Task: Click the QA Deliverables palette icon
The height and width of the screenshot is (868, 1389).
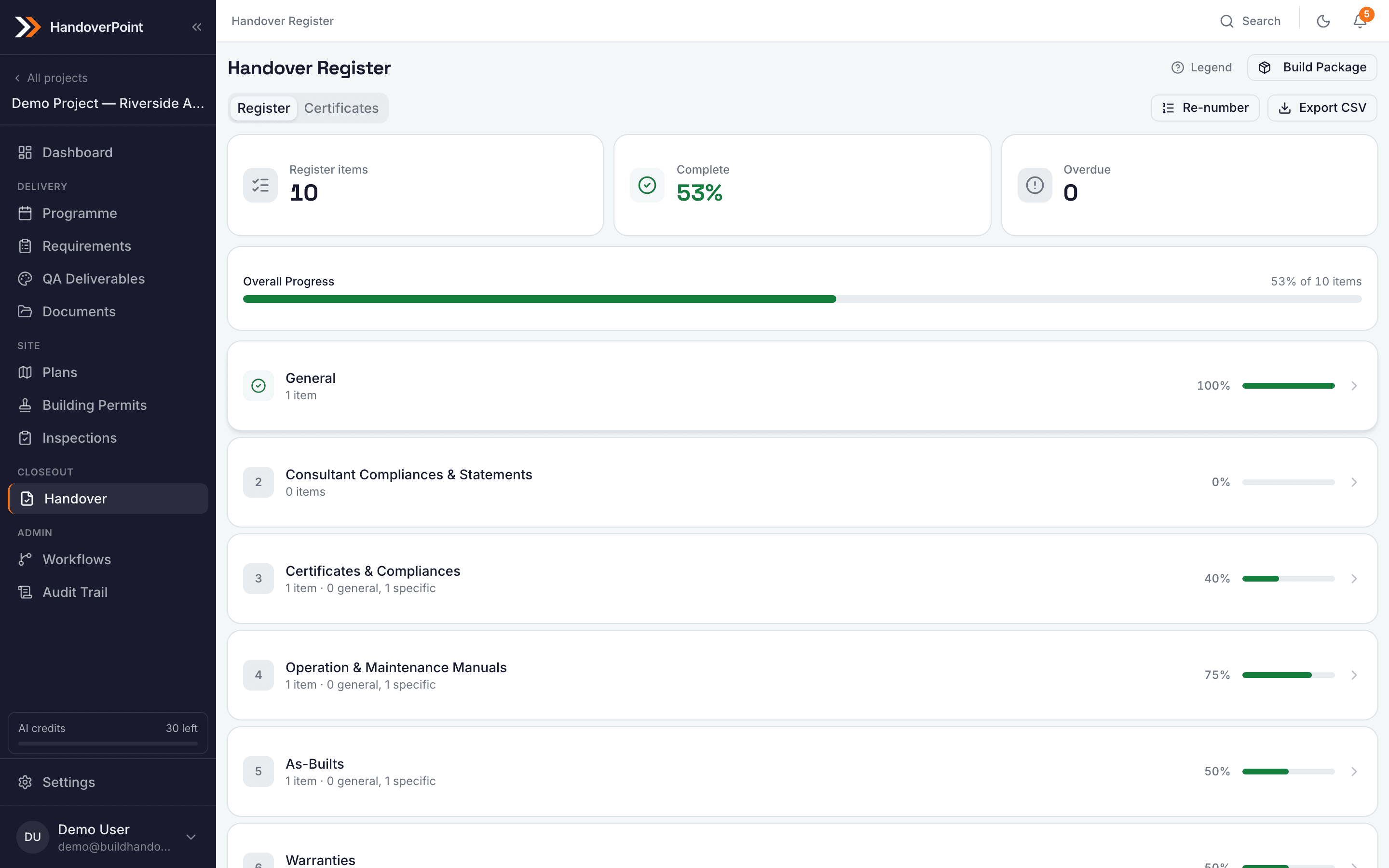Action: point(25,278)
